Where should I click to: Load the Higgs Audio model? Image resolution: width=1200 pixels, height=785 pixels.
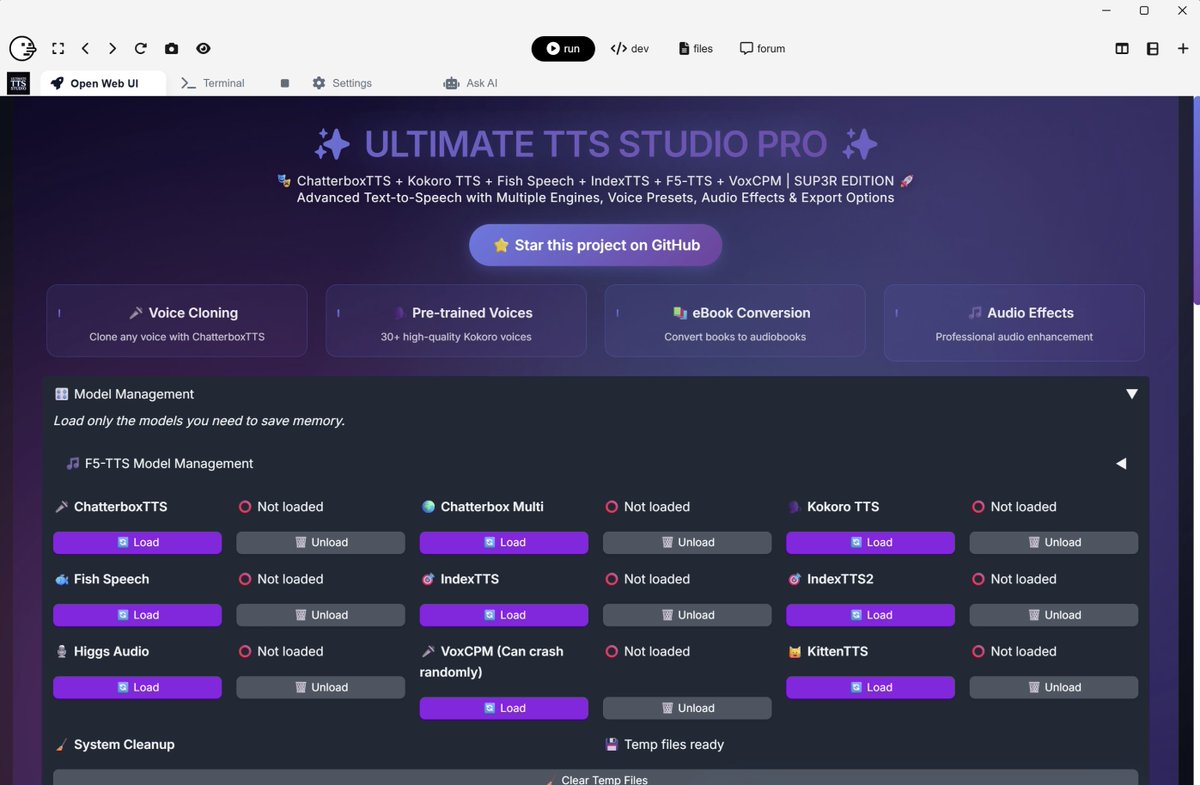137,687
